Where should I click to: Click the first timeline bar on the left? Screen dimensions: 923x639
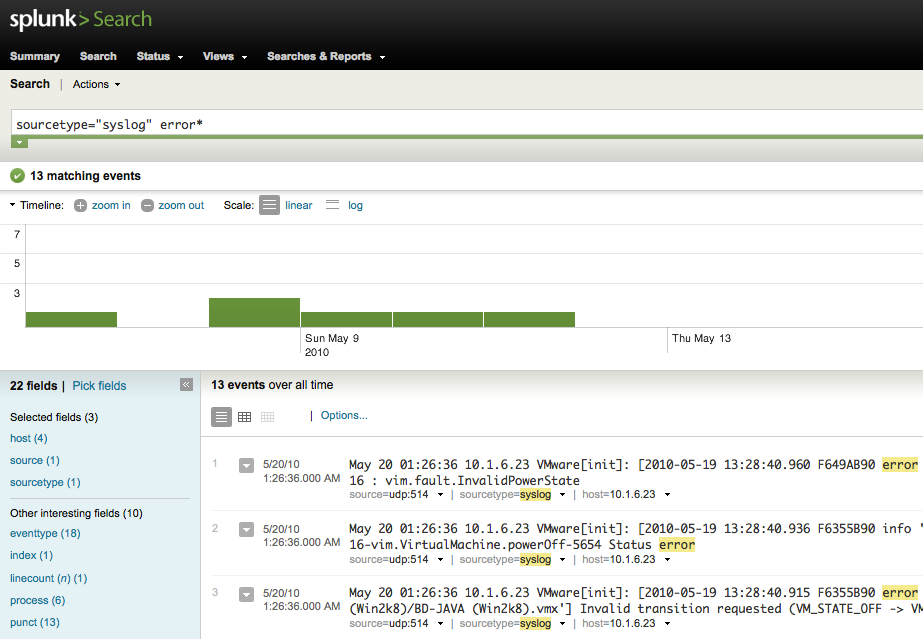pos(71,320)
